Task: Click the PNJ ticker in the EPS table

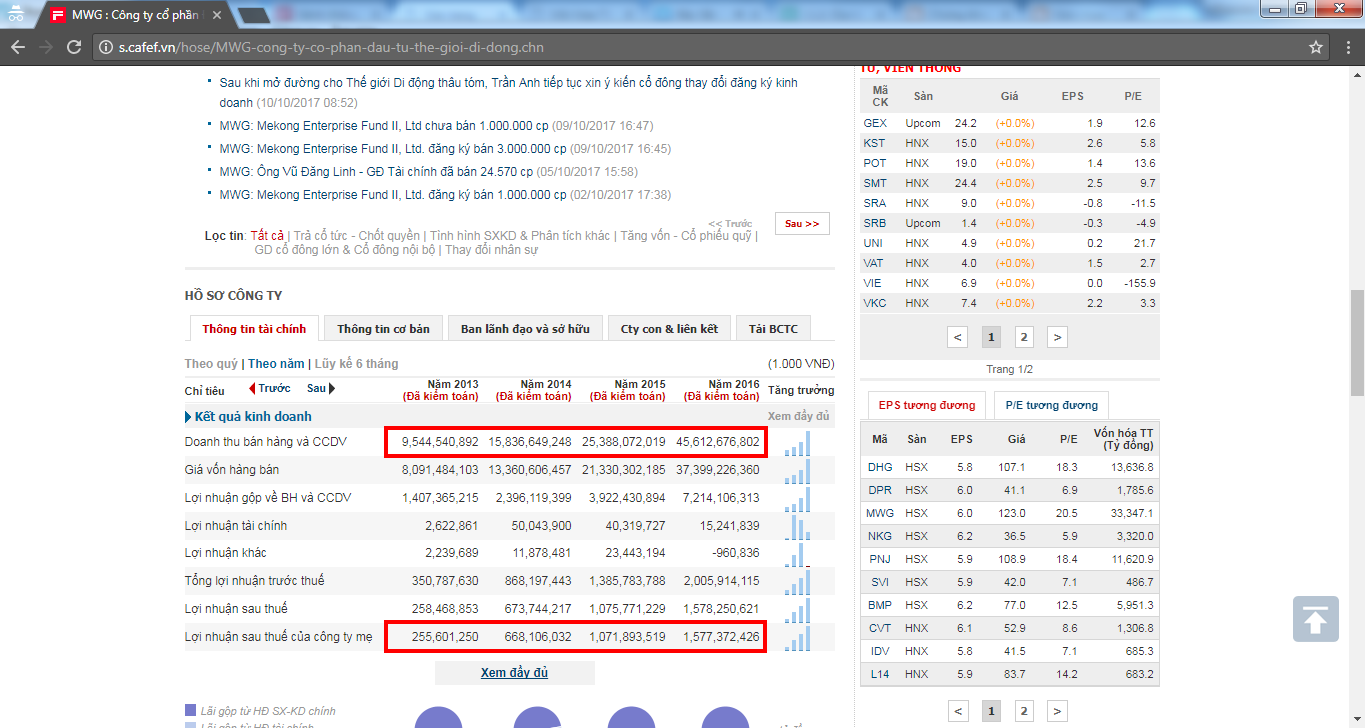Action: click(x=880, y=559)
